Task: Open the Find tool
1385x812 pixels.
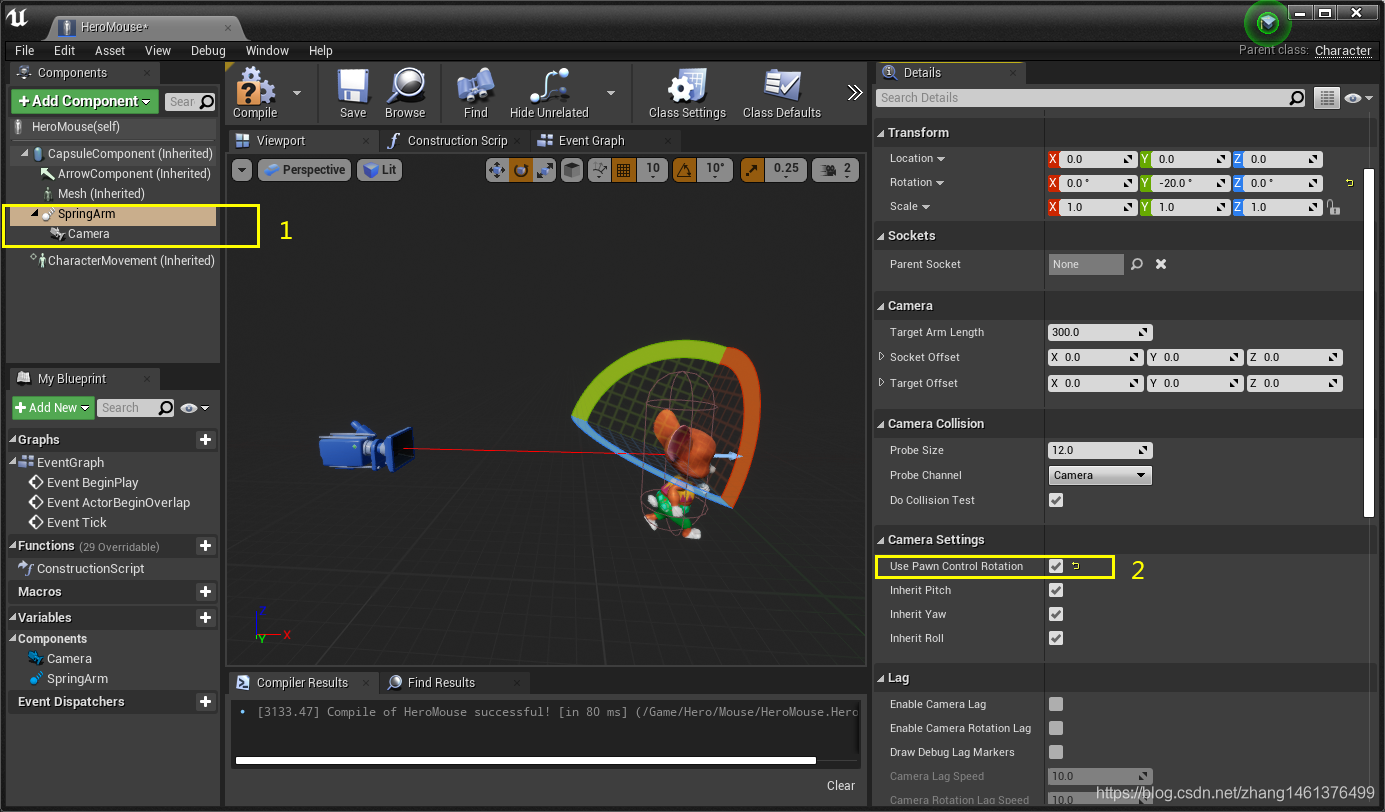Action: pos(476,86)
